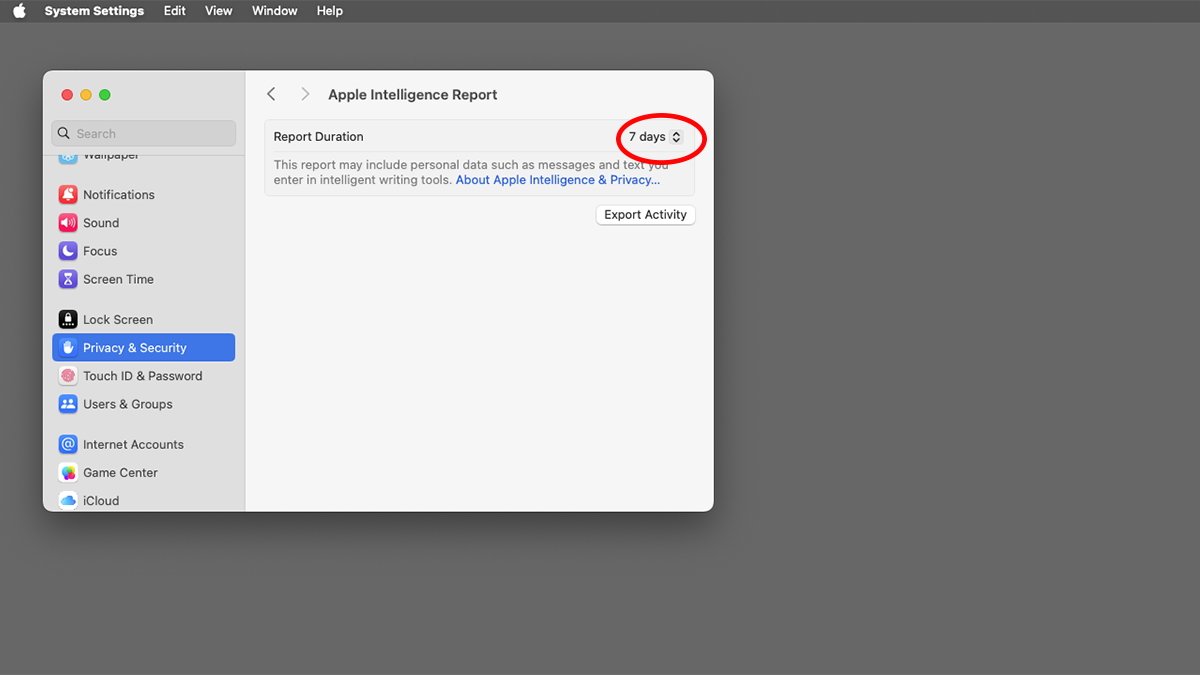Click into the Search field
The image size is (1200, 675).
point(144,133)
